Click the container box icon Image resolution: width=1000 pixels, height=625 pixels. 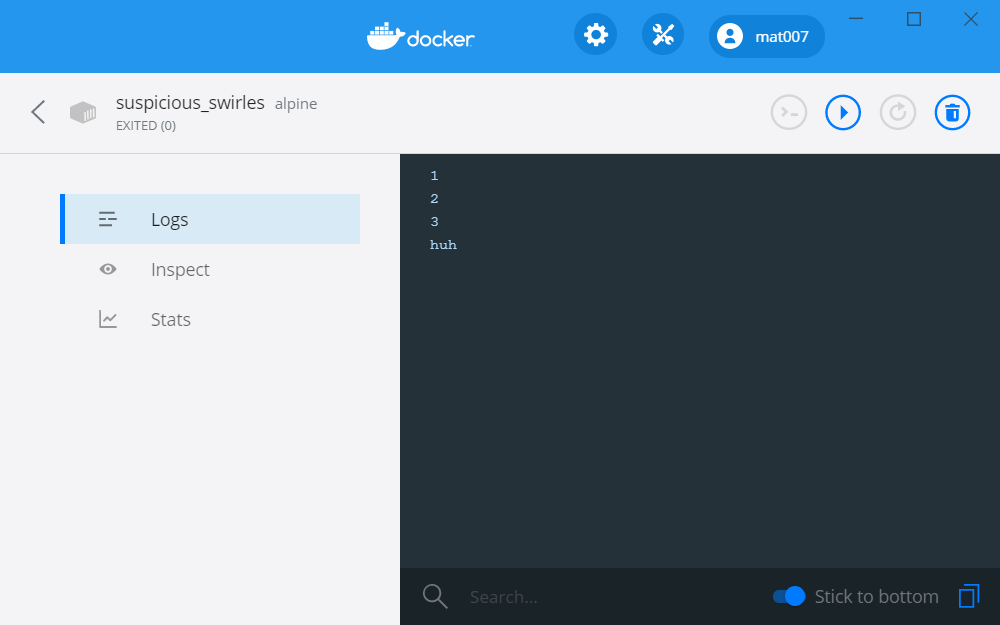coord(83,113)
